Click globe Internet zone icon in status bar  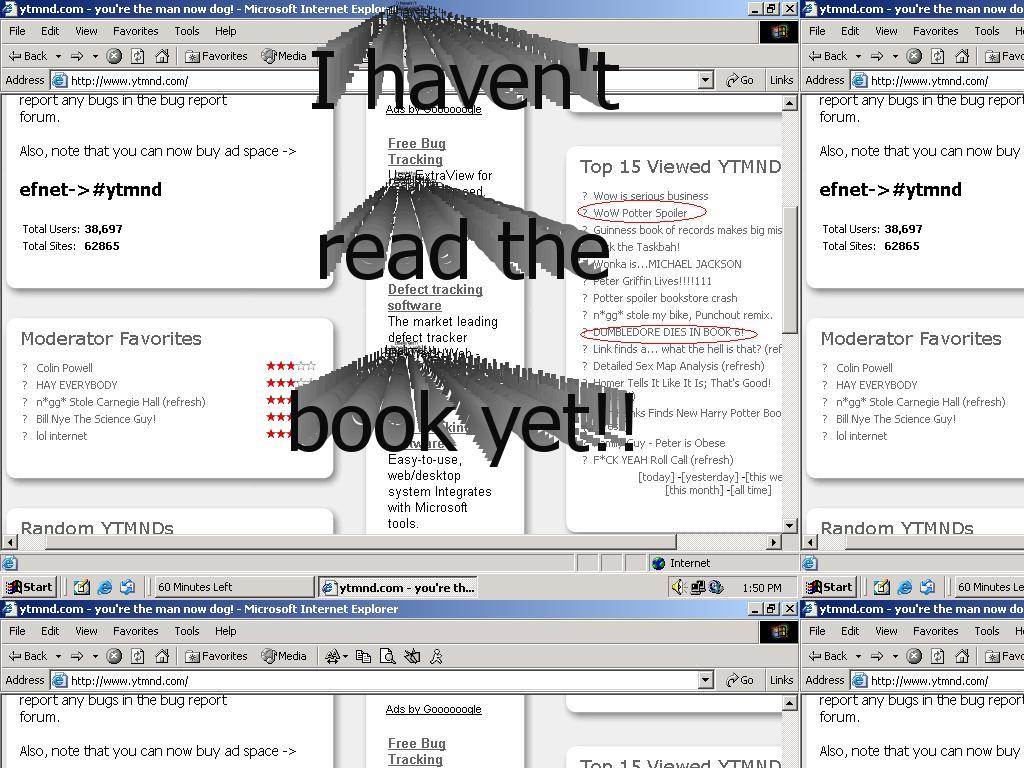[x=658, y=564]
